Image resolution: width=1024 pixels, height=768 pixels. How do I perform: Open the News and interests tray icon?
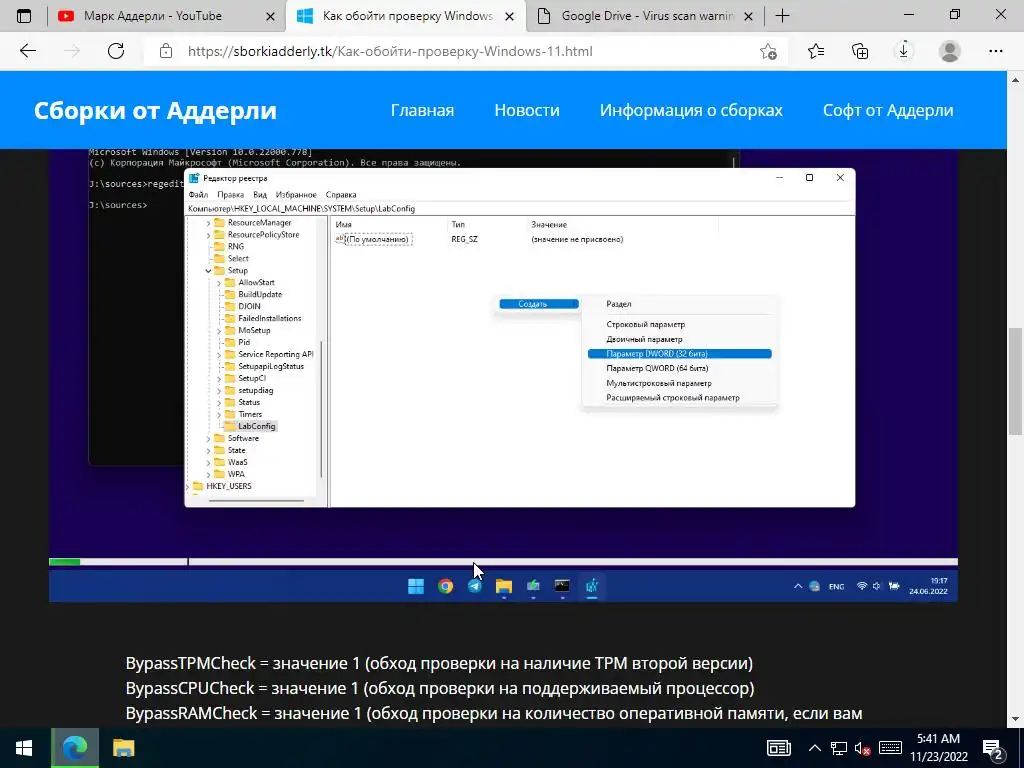click(x=778, y=748)
